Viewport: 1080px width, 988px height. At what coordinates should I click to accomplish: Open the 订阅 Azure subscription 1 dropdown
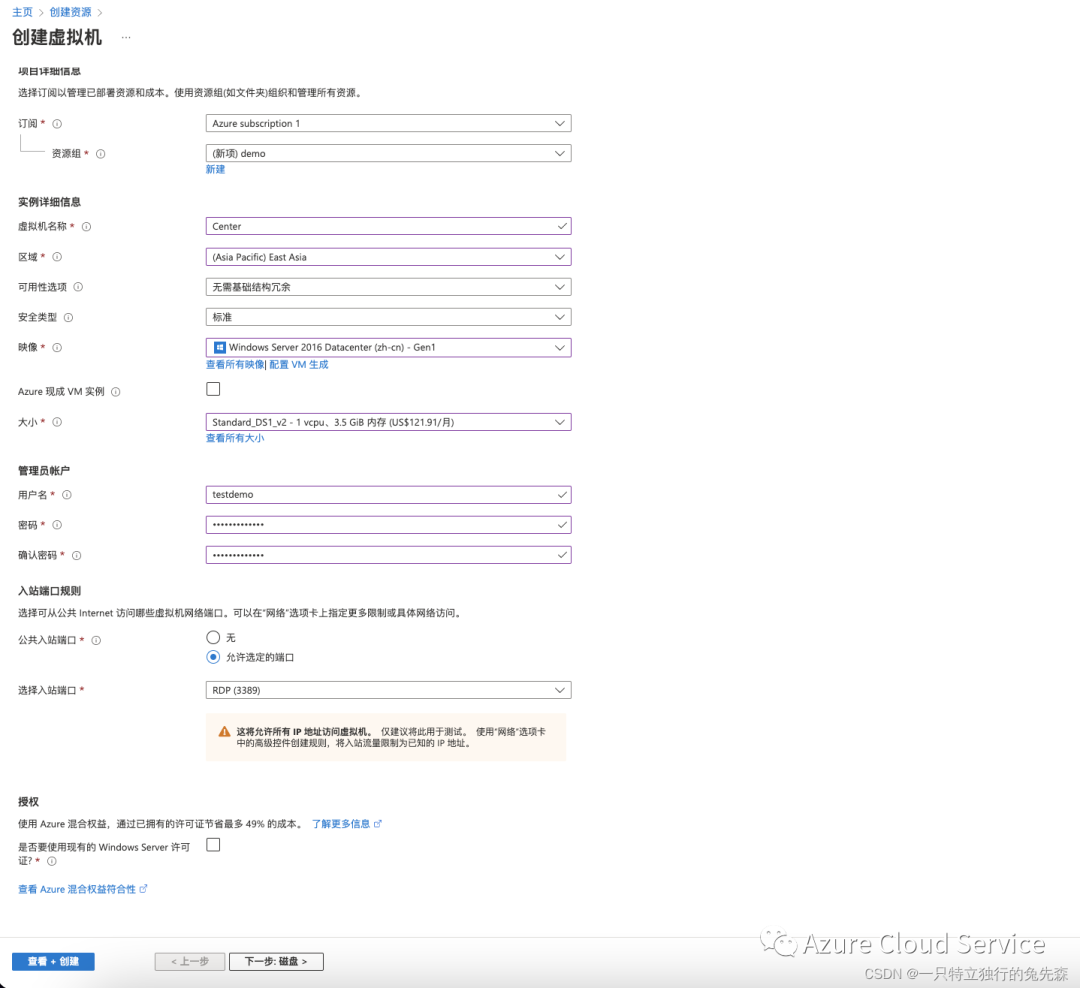click(x=388, y=123)
